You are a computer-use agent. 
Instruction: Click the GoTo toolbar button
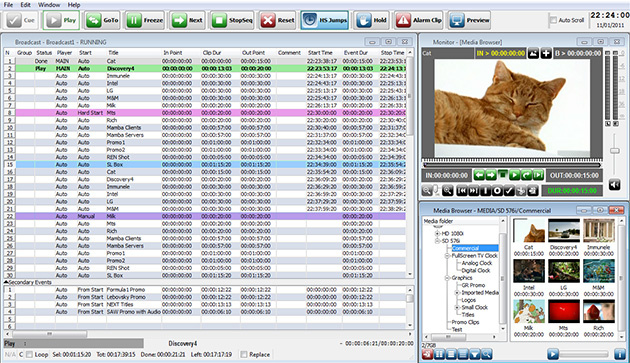coord(103,20)
